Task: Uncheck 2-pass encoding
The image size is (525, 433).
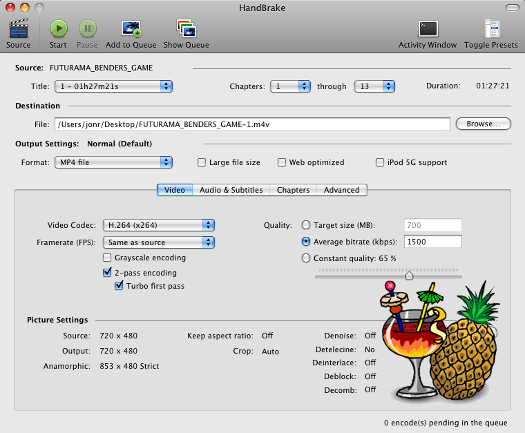Action: point(107,272)
